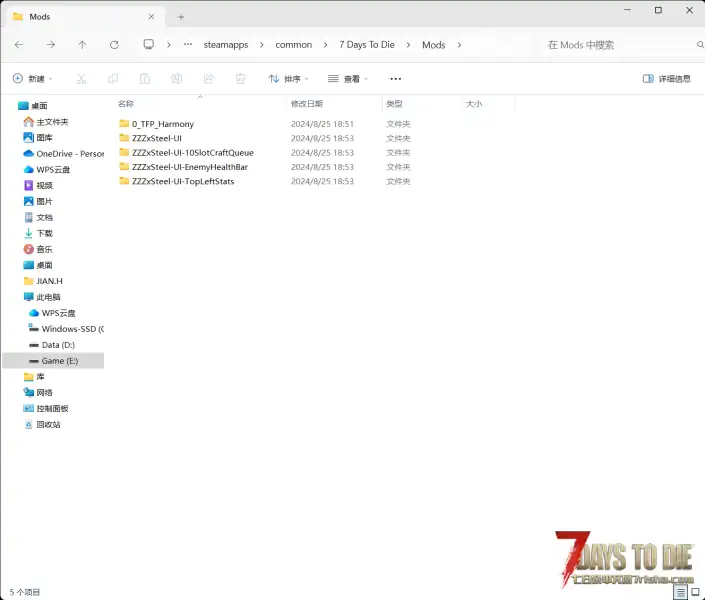The image size is (705, 600).
Task: Open 回收站 (Recycle Bin) in sidebar
Action: [x=42, y=425]
